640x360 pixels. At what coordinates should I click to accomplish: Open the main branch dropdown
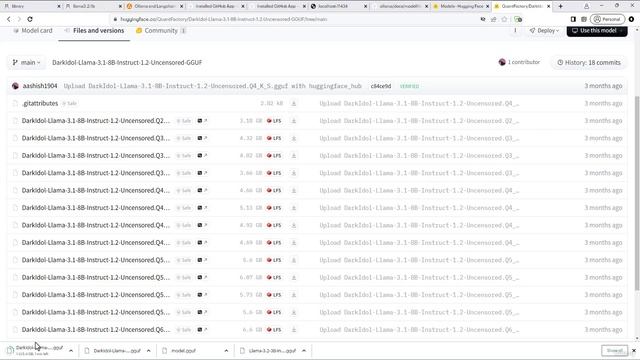[27, 62]
